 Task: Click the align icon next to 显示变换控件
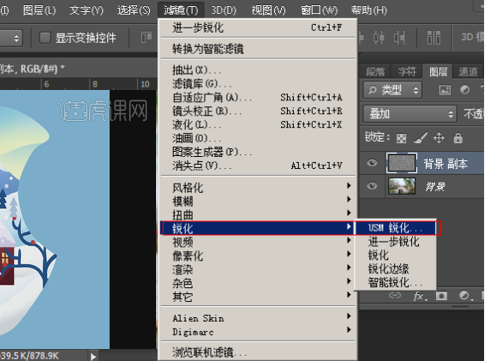click(146, 38)
